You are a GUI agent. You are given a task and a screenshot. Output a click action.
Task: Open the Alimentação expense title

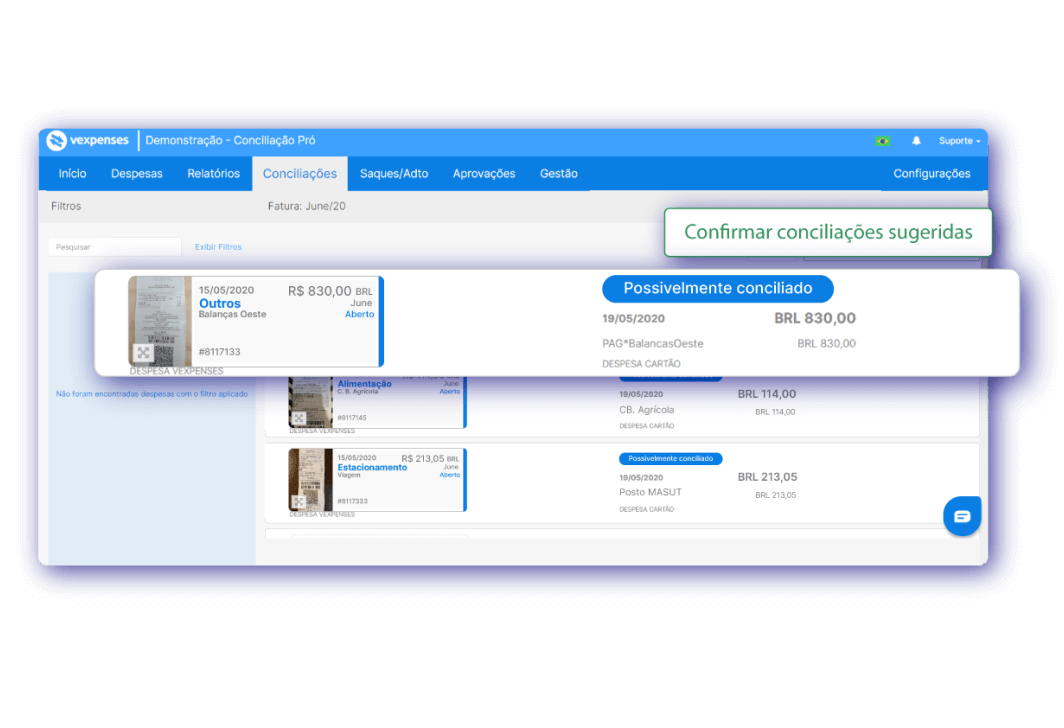pyautogui.click(x=364, y=384)
